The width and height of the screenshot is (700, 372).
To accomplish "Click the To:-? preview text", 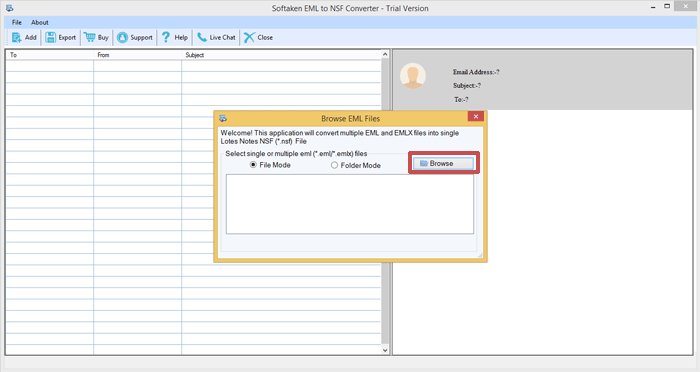I will (461, 100).
